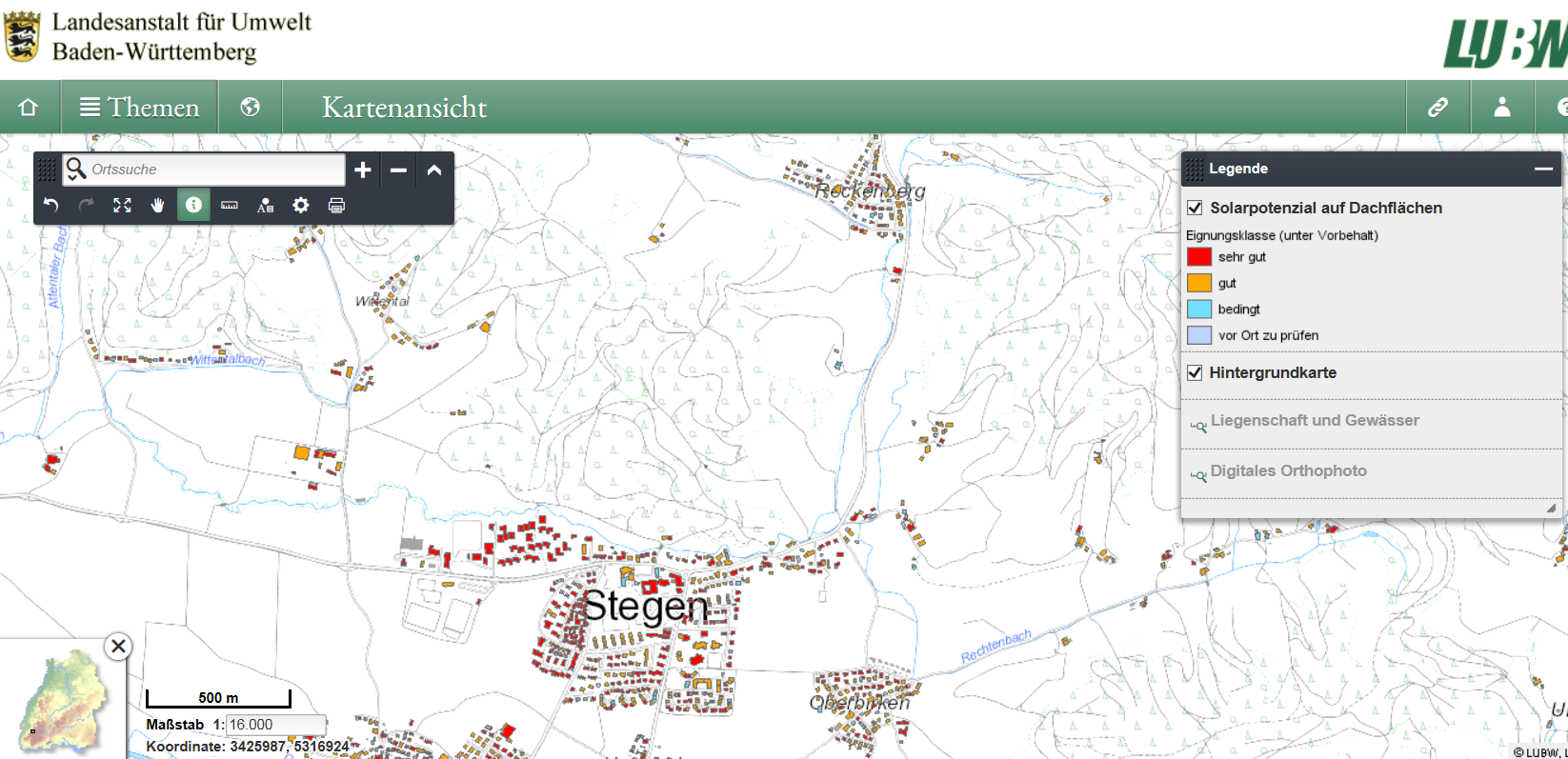The height and width of the screenshot is (759, 1568).
Task: Click the Digitales Orthophoto layer link
Action: click(1288, 470)
